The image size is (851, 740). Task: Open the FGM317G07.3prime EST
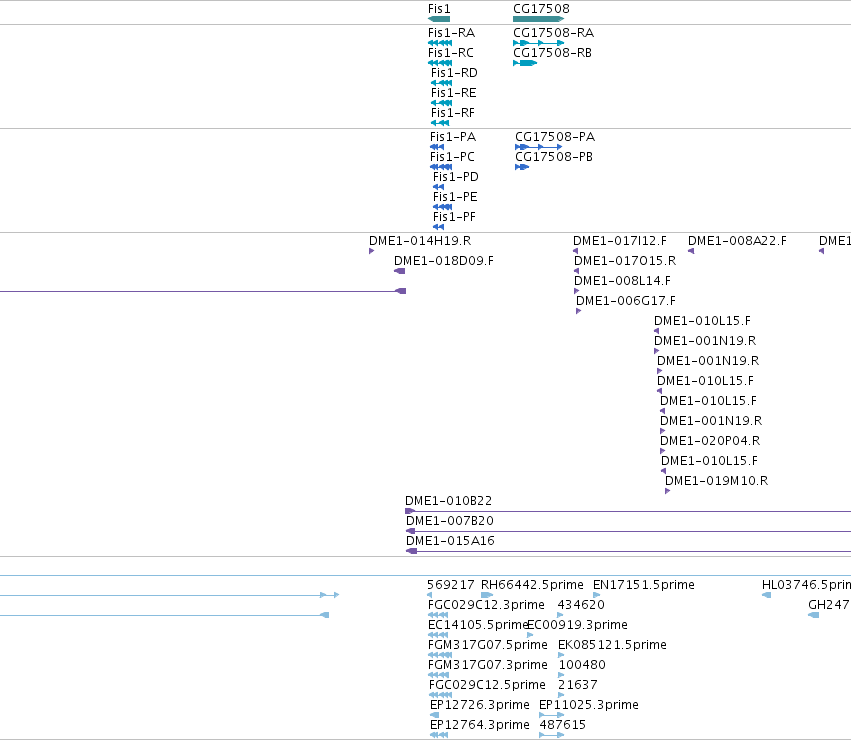coord(439,675)
